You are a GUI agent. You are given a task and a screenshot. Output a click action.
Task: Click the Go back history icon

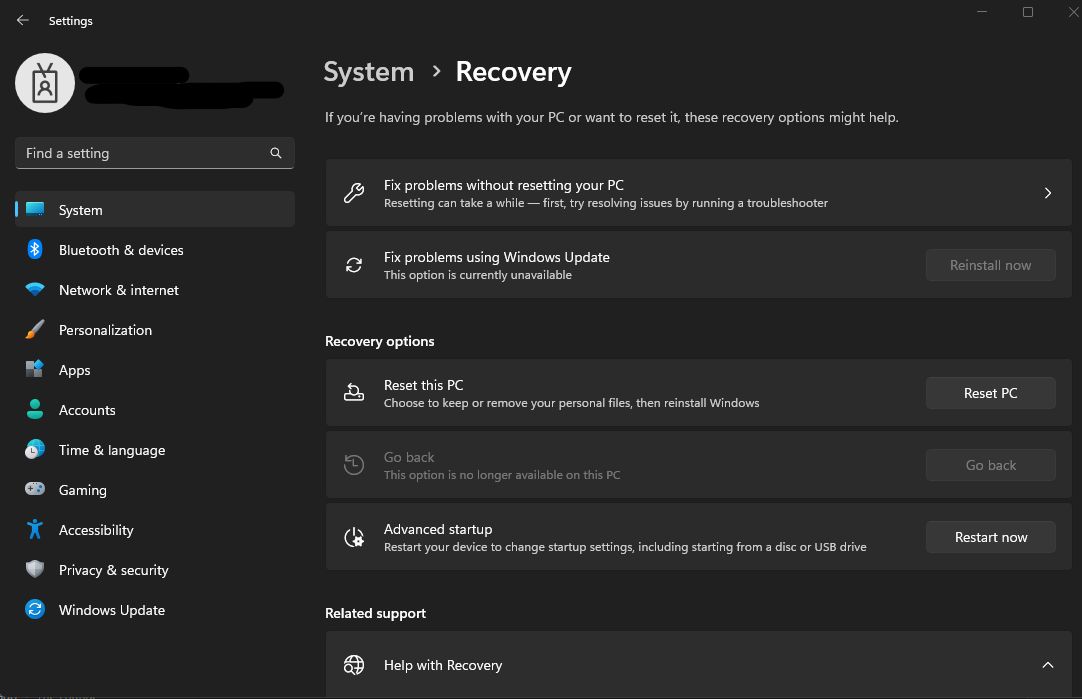(x=354, y=464)
